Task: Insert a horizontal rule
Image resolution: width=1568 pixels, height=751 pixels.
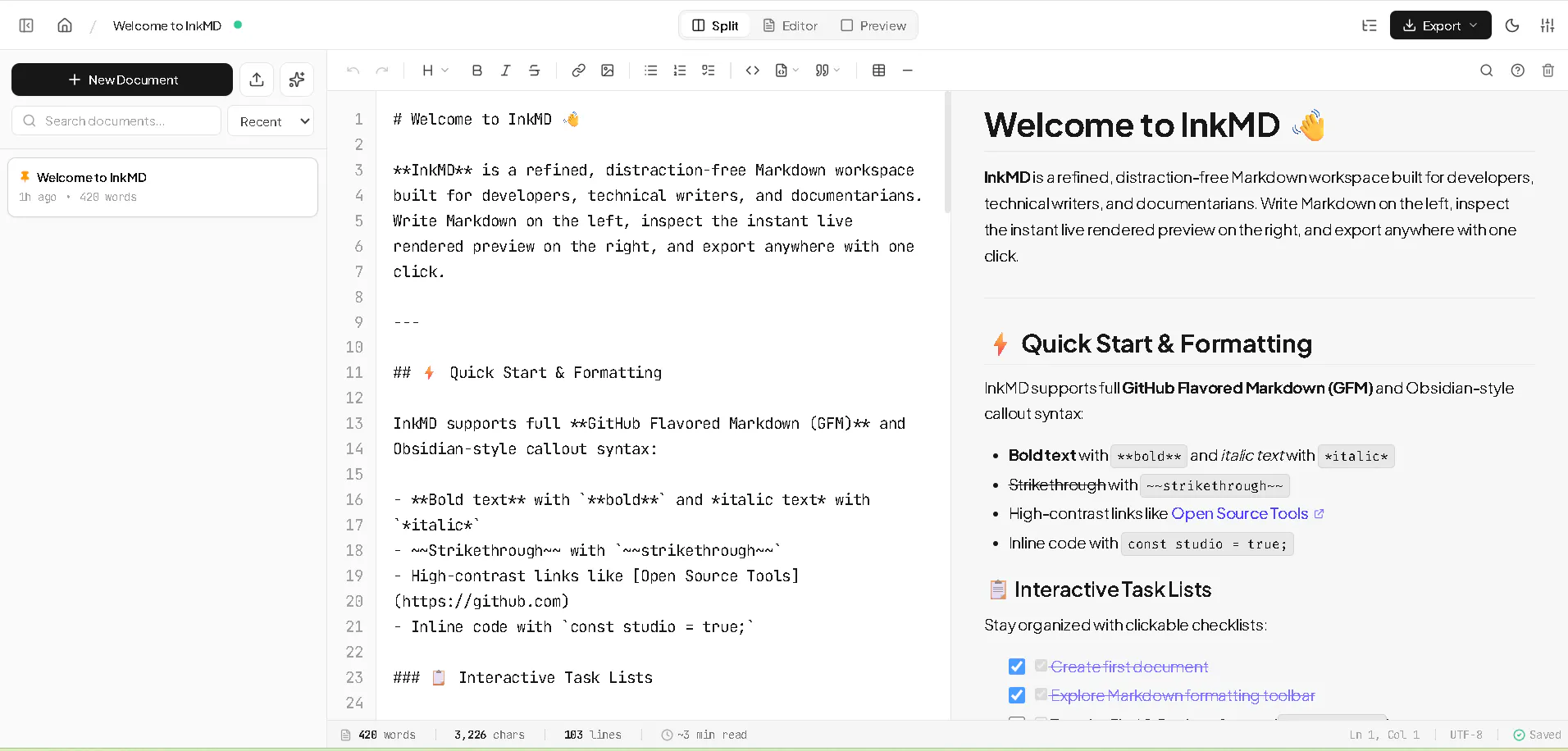Action: 908,71
